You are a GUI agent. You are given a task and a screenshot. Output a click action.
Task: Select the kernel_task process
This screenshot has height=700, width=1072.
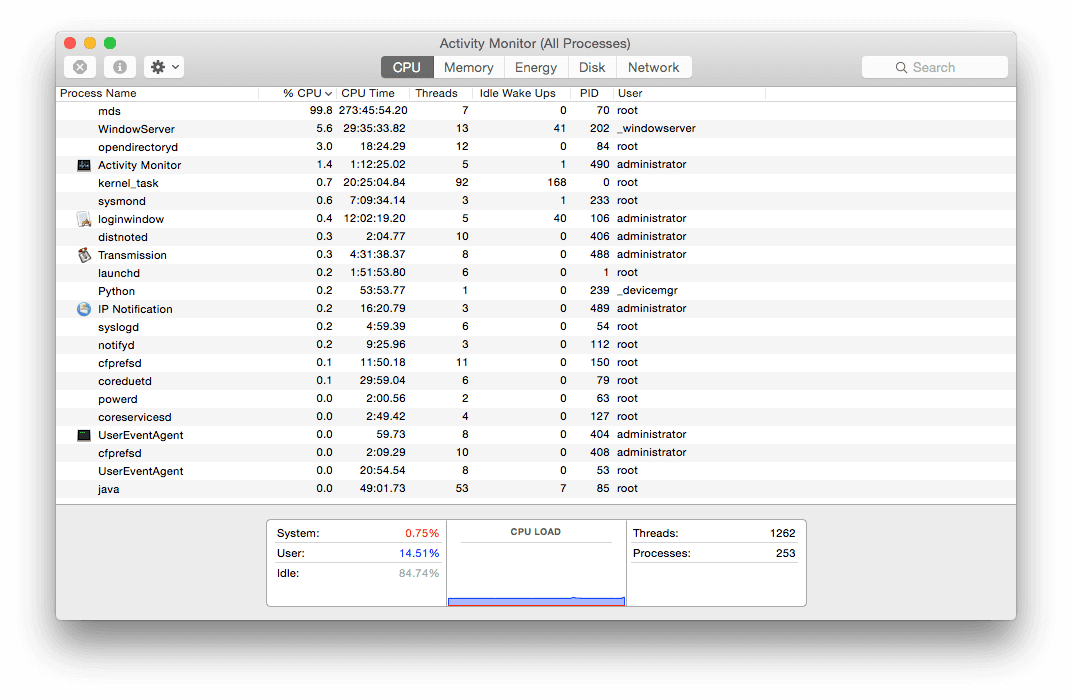[536, 183]
